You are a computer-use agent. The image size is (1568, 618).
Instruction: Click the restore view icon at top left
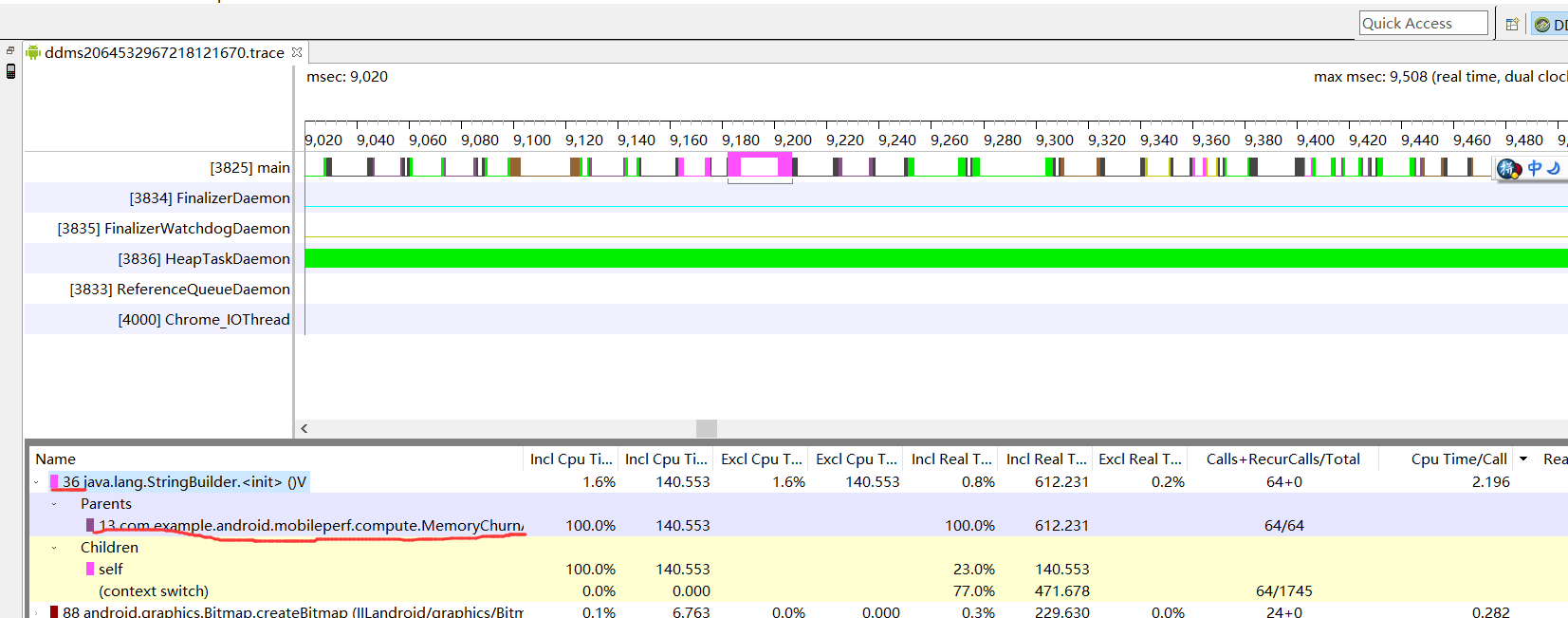(x=10, y=51)
